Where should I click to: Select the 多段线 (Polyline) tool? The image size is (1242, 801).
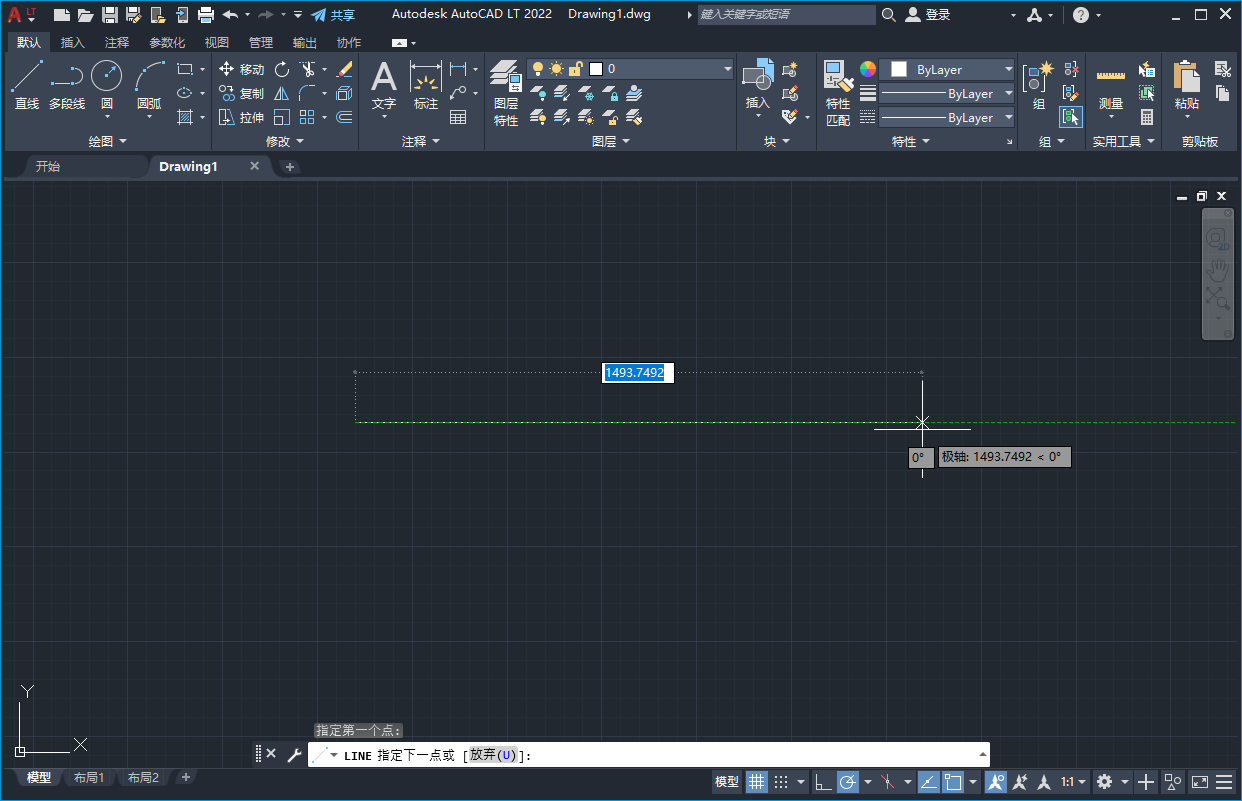(x=66, y=82)
